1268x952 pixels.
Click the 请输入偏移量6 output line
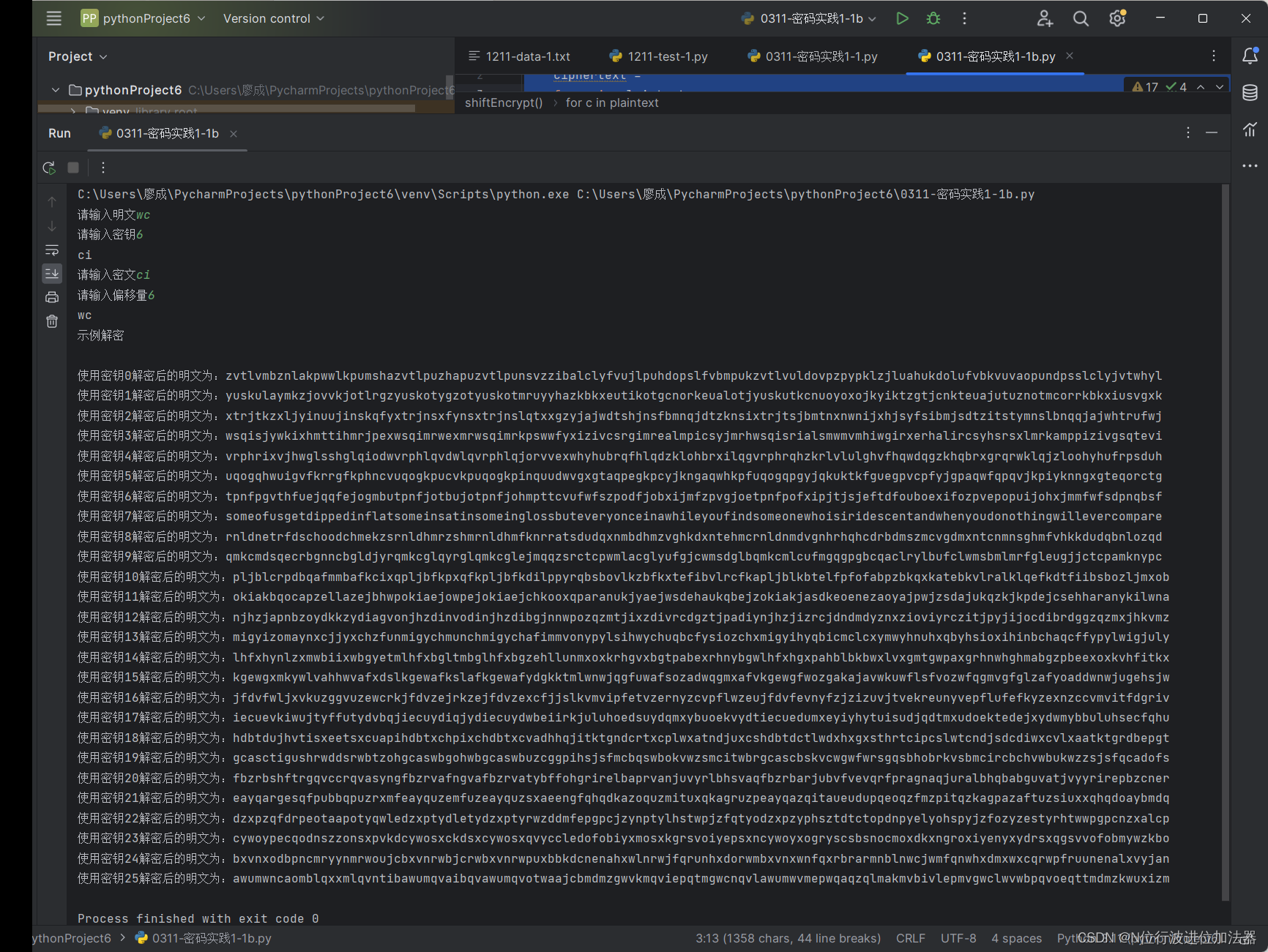pos(116,295)
